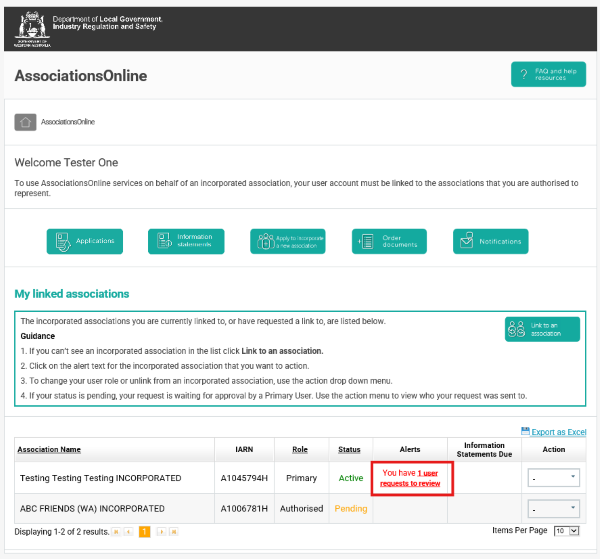
Task: Open the Notifications tile
Action: pos(491,241)
